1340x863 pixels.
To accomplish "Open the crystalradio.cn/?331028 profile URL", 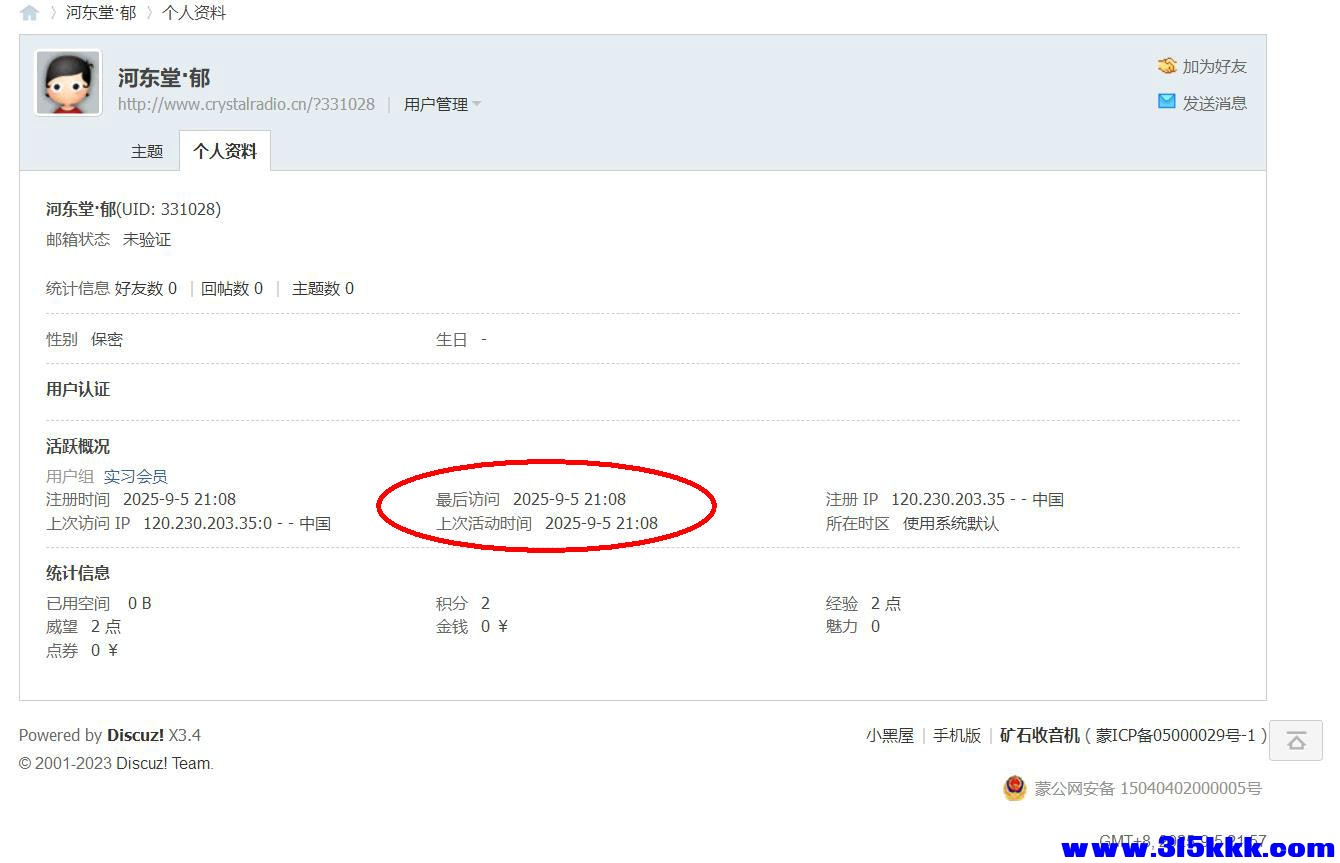I will click(246, 104).
